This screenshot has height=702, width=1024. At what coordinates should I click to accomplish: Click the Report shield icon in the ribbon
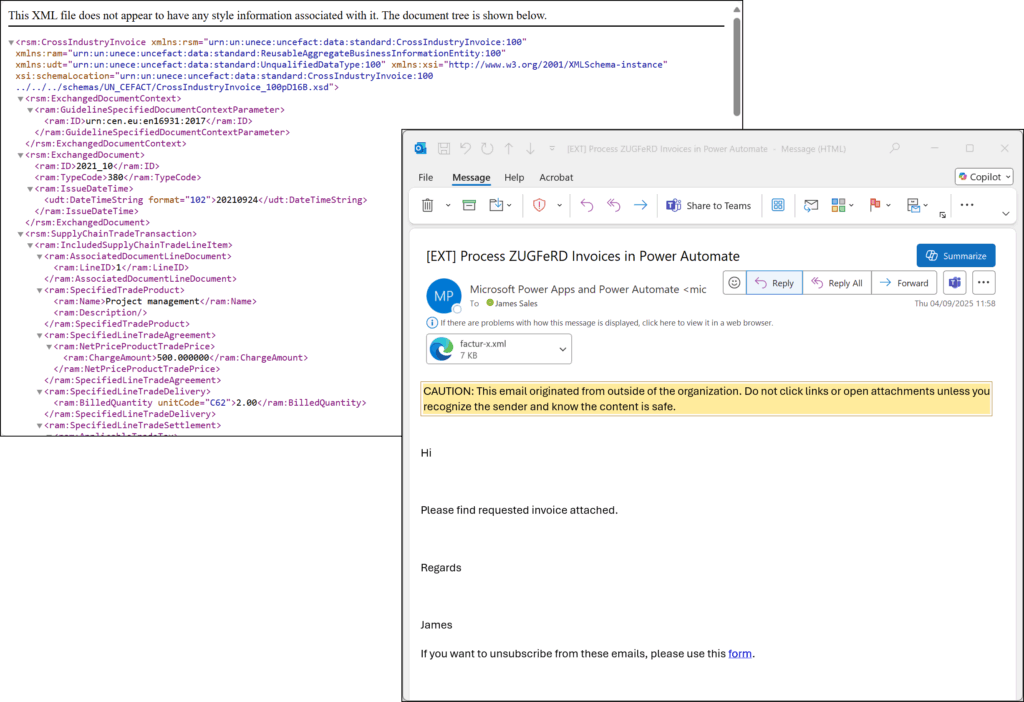539,206
